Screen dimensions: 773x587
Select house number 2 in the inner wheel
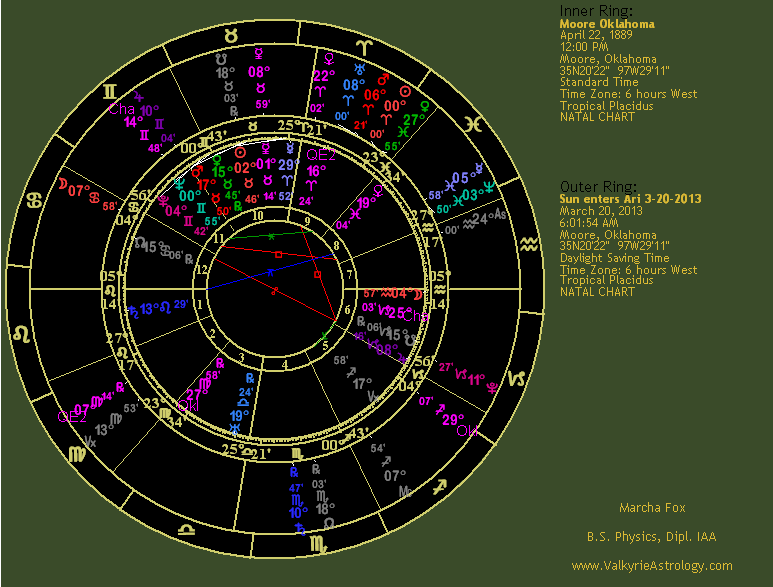coord(212,333)
